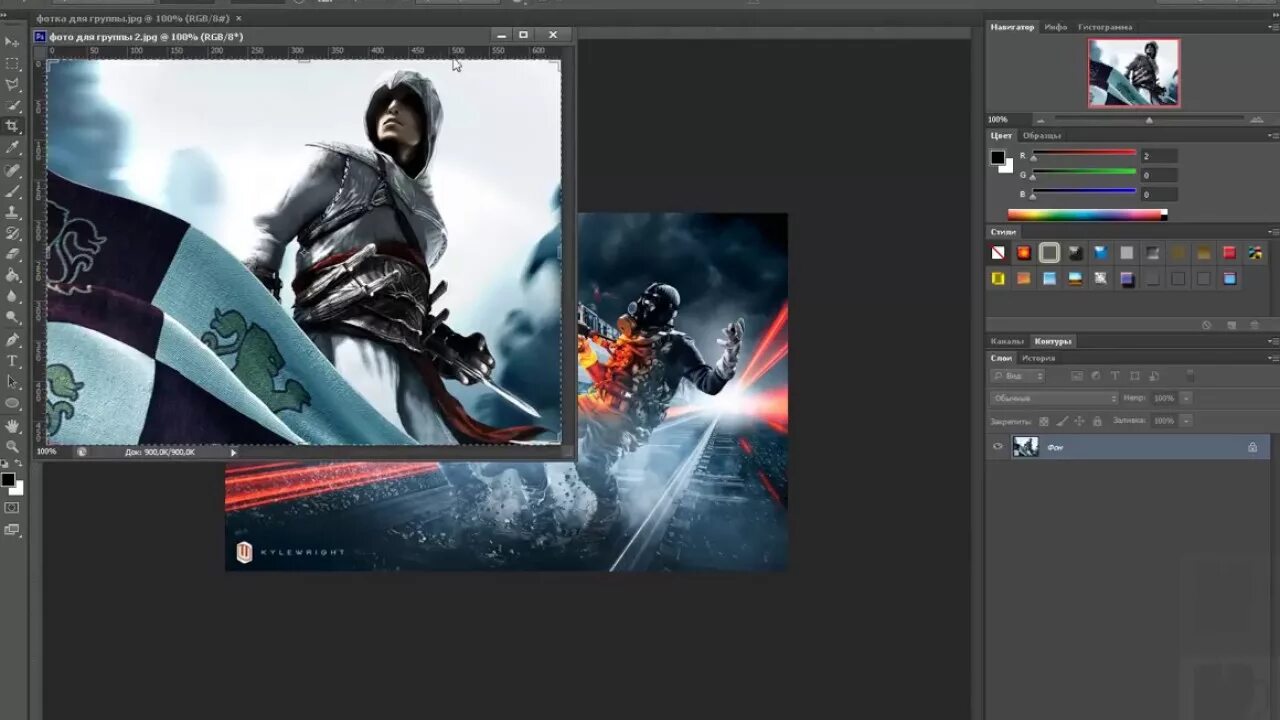Switch to the Гистограмма tab
The height and width of the screenshot is (720, 1280).
1105,27
